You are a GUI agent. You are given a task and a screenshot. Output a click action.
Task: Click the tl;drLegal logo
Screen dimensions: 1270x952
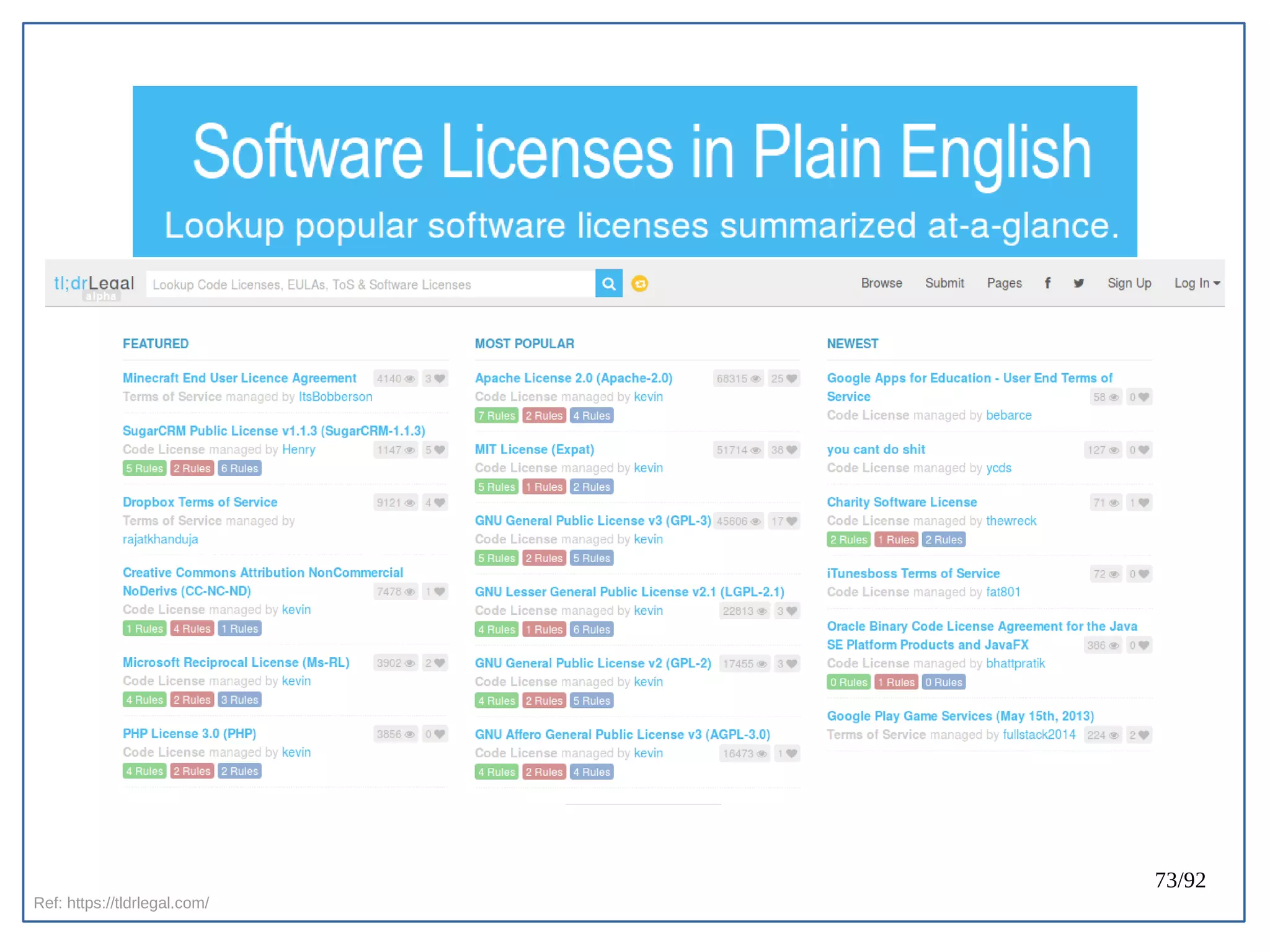pyautogui.click(x=94, y=284)
